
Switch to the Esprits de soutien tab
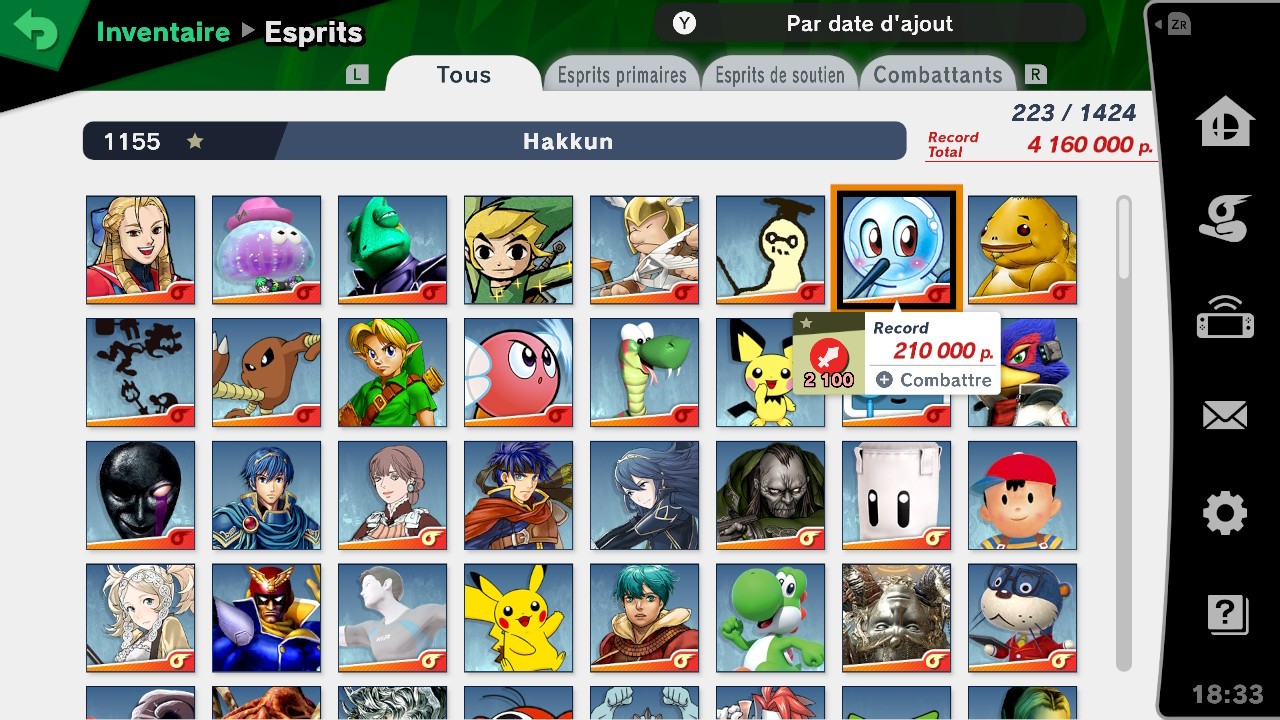click(x=780, y=75)
